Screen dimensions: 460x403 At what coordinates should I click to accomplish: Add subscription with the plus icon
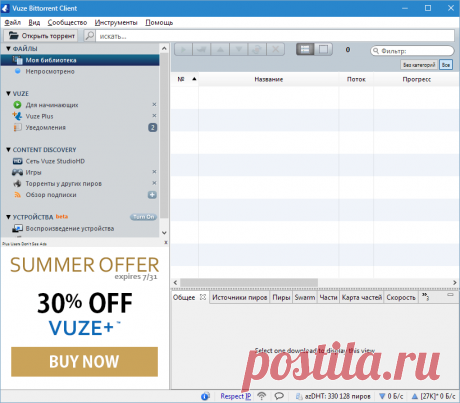tap(152, 195)
